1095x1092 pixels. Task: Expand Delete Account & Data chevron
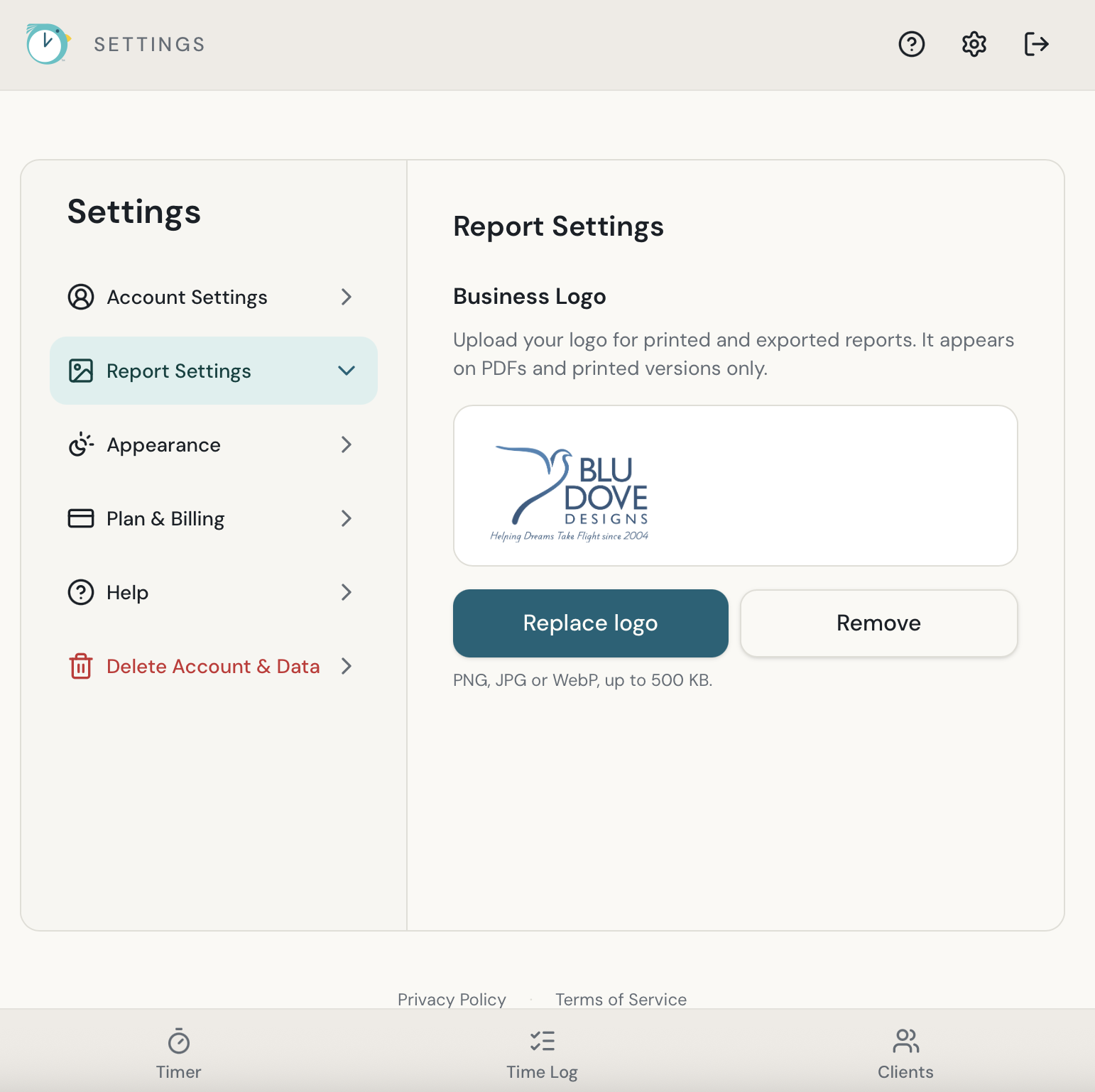coord(347,666)
